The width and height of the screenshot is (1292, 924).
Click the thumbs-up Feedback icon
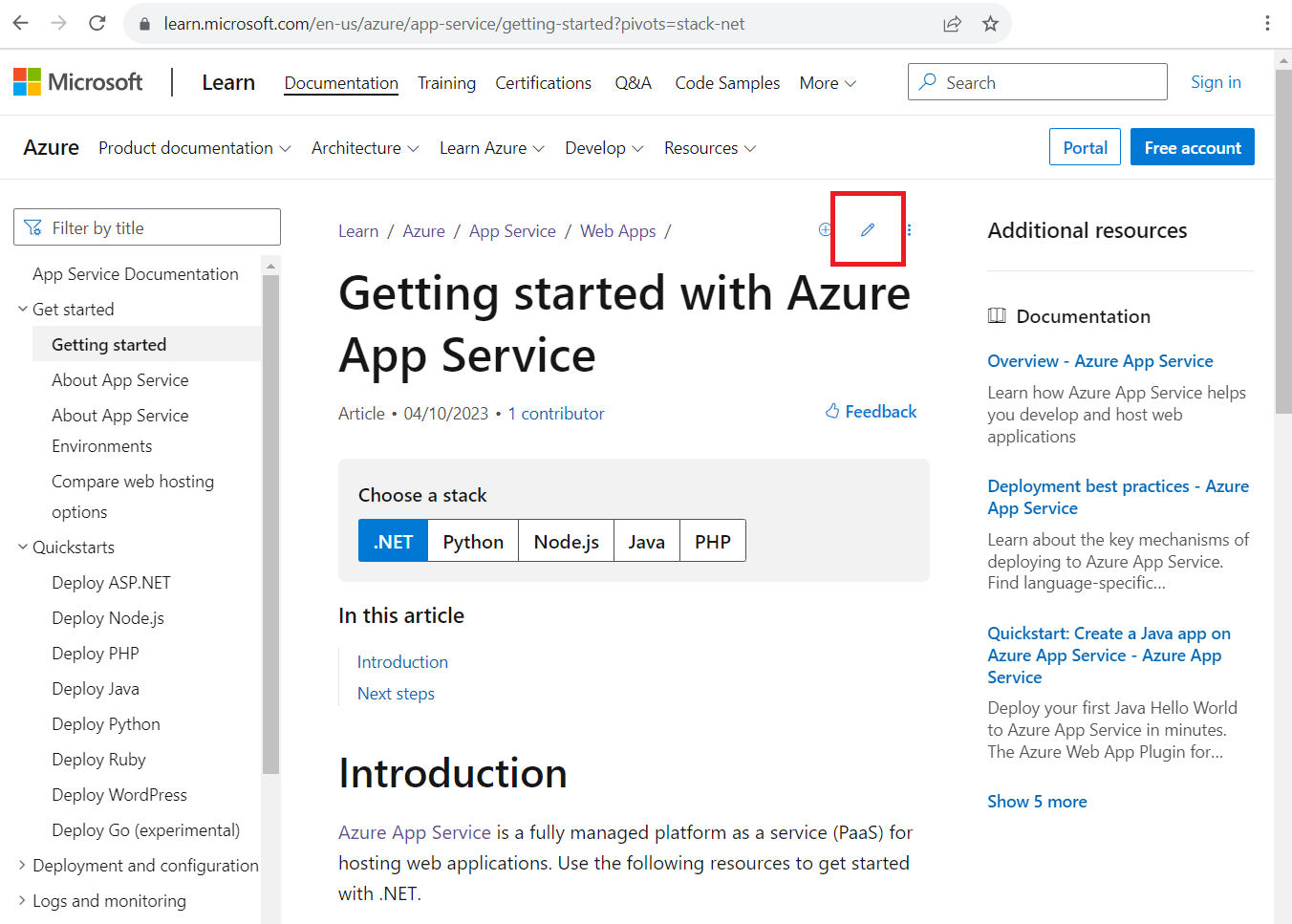point(830,411)
